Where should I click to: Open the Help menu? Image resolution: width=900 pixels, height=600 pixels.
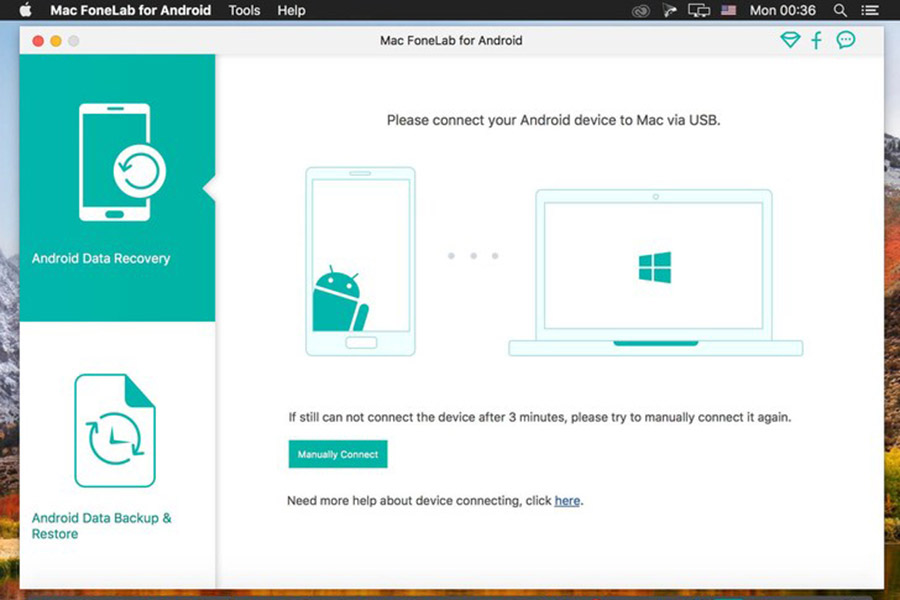291,10
